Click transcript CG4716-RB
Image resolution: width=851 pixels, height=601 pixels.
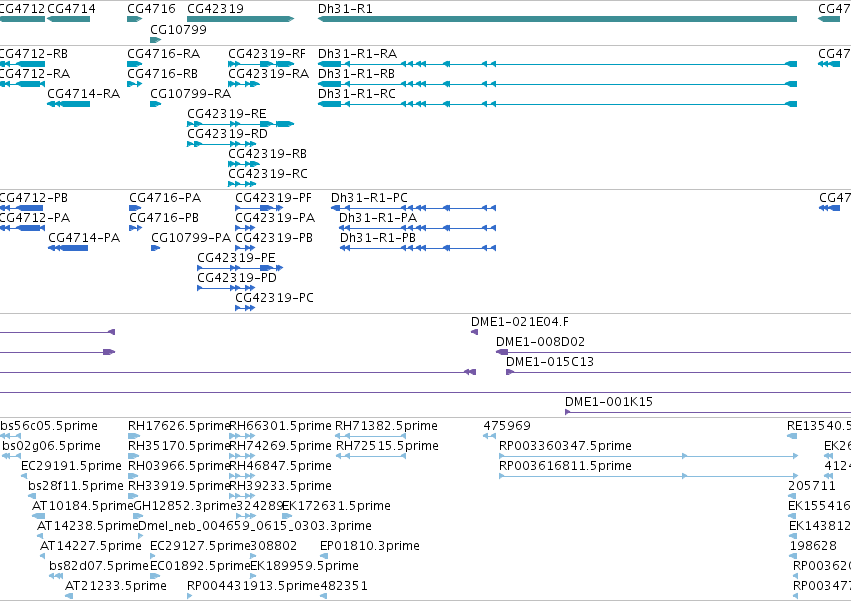(x=135, y=84)
